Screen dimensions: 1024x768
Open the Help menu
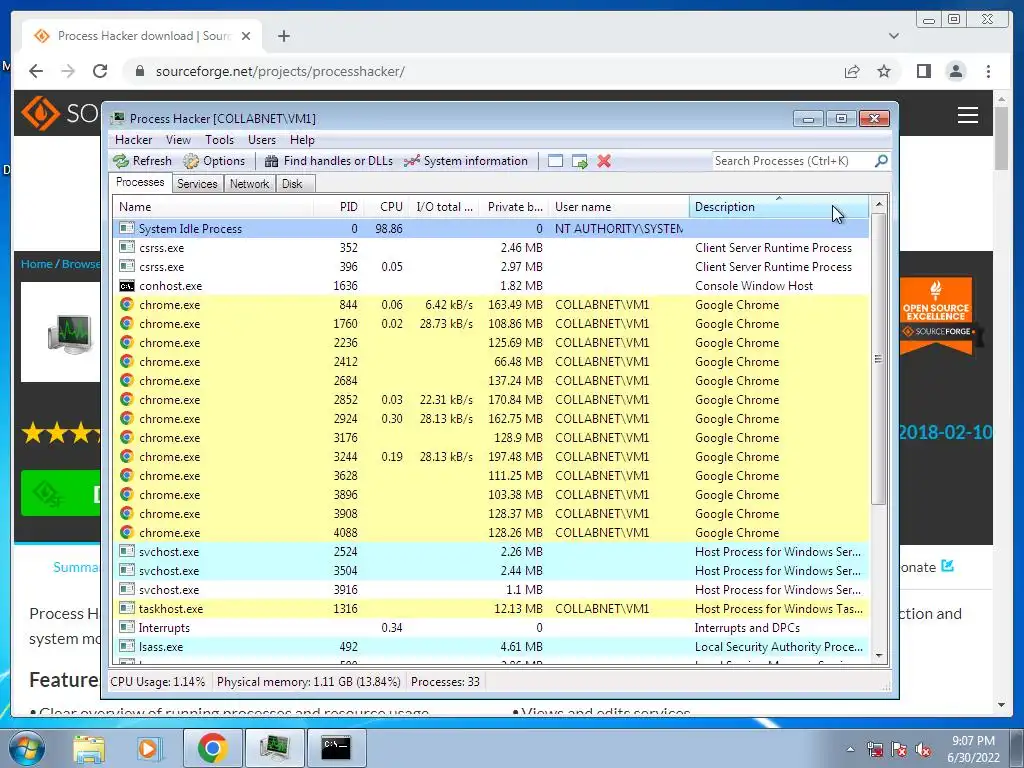point(302,140)
